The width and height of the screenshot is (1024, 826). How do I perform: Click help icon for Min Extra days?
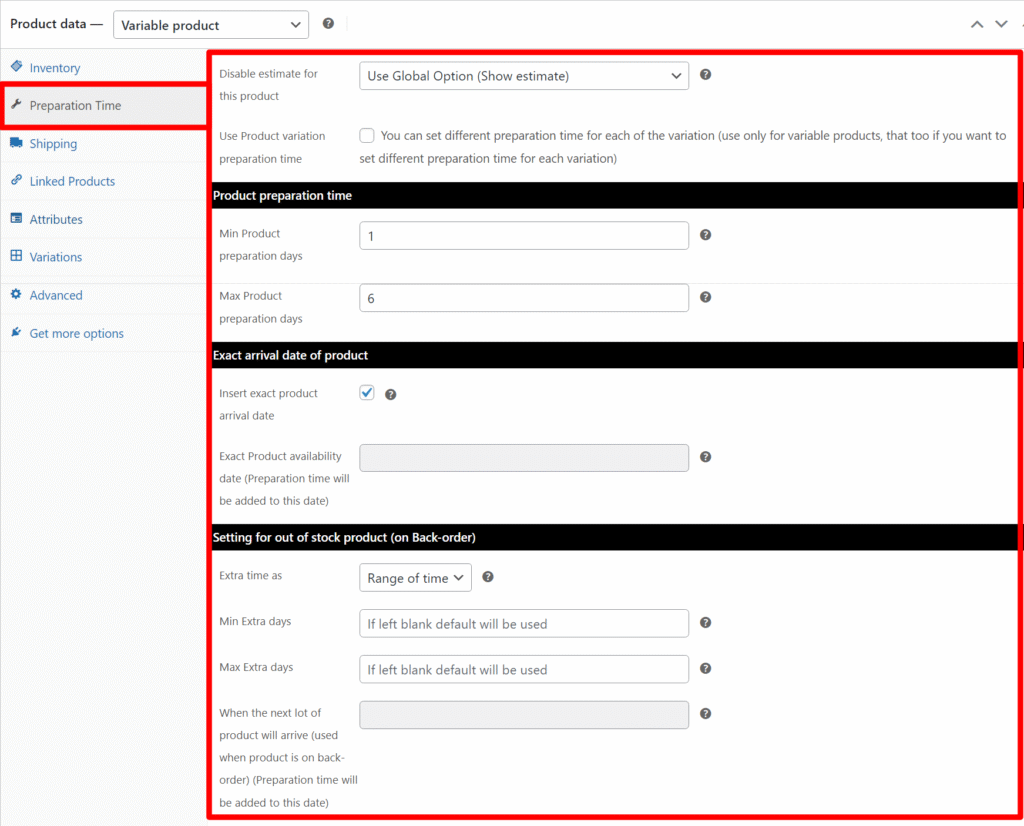tap(705, 623)
